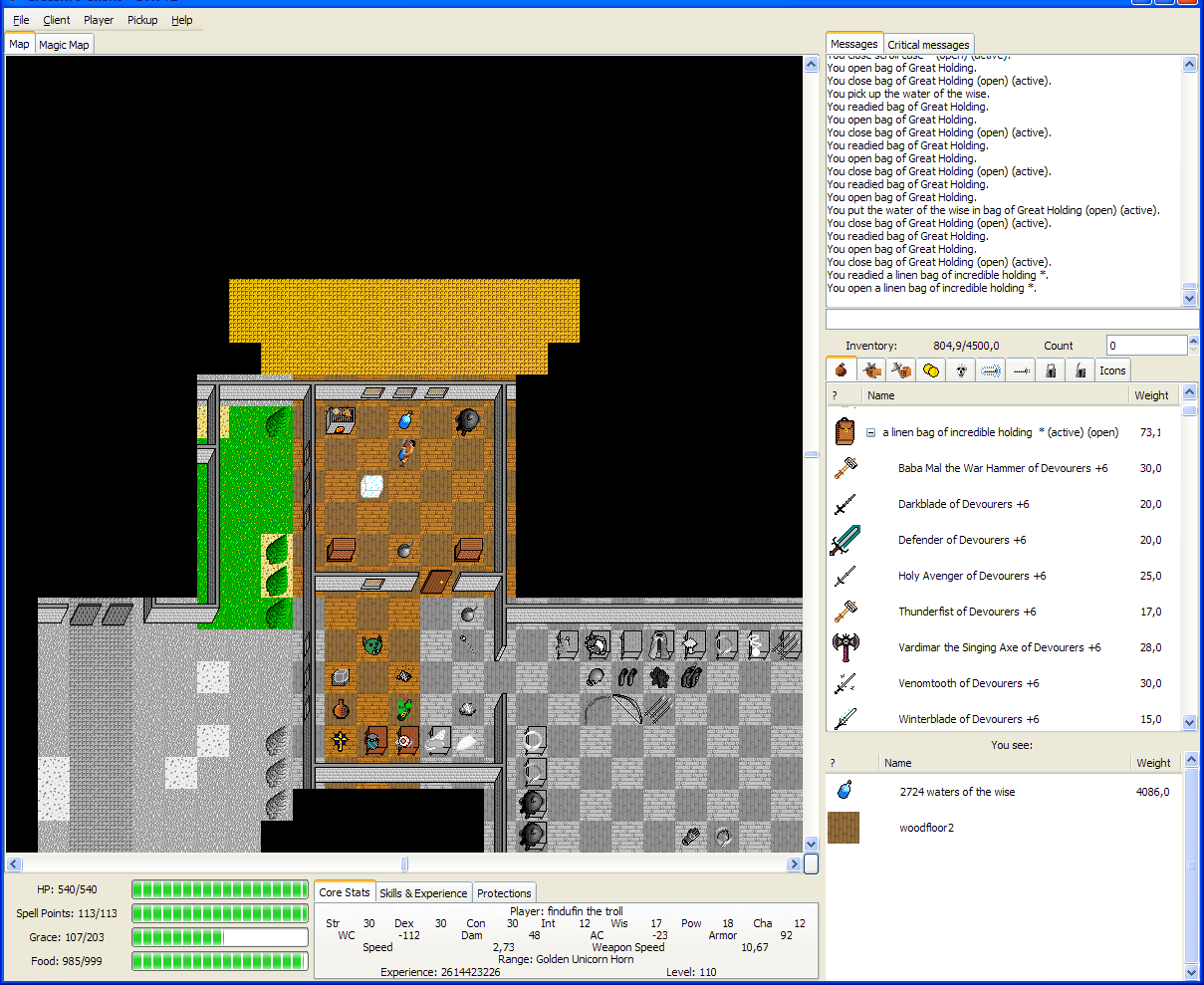Open the Player menu
Screen dimensions: 1204x985
[99, 20]
